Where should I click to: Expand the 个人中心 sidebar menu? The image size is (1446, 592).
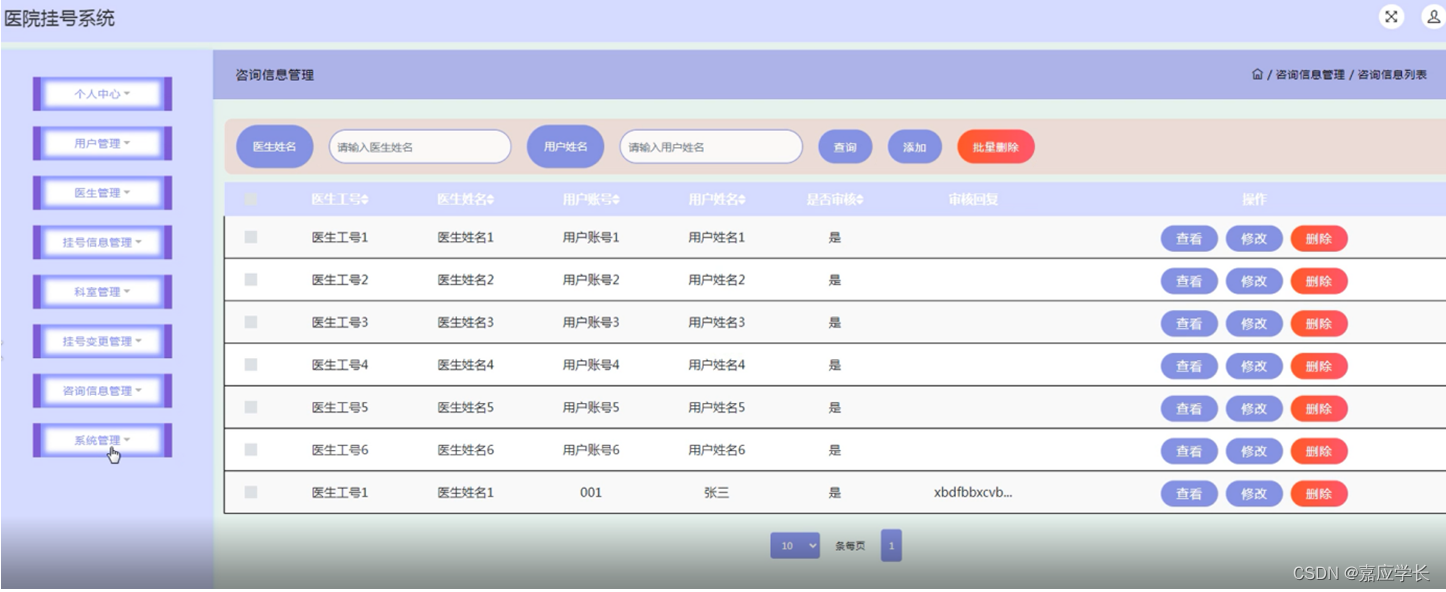(102, 94)
